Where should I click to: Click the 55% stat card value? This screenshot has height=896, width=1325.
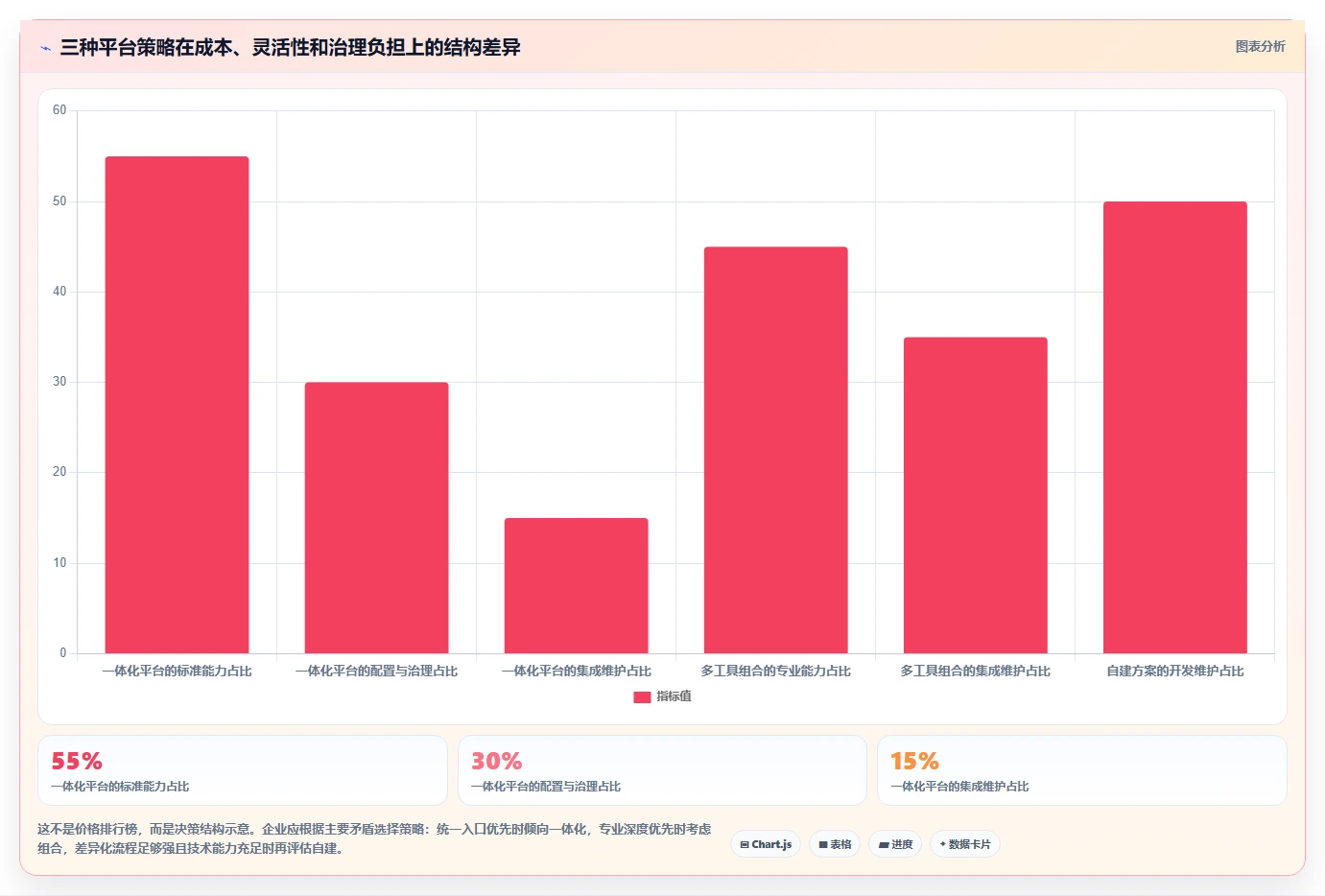77,761
